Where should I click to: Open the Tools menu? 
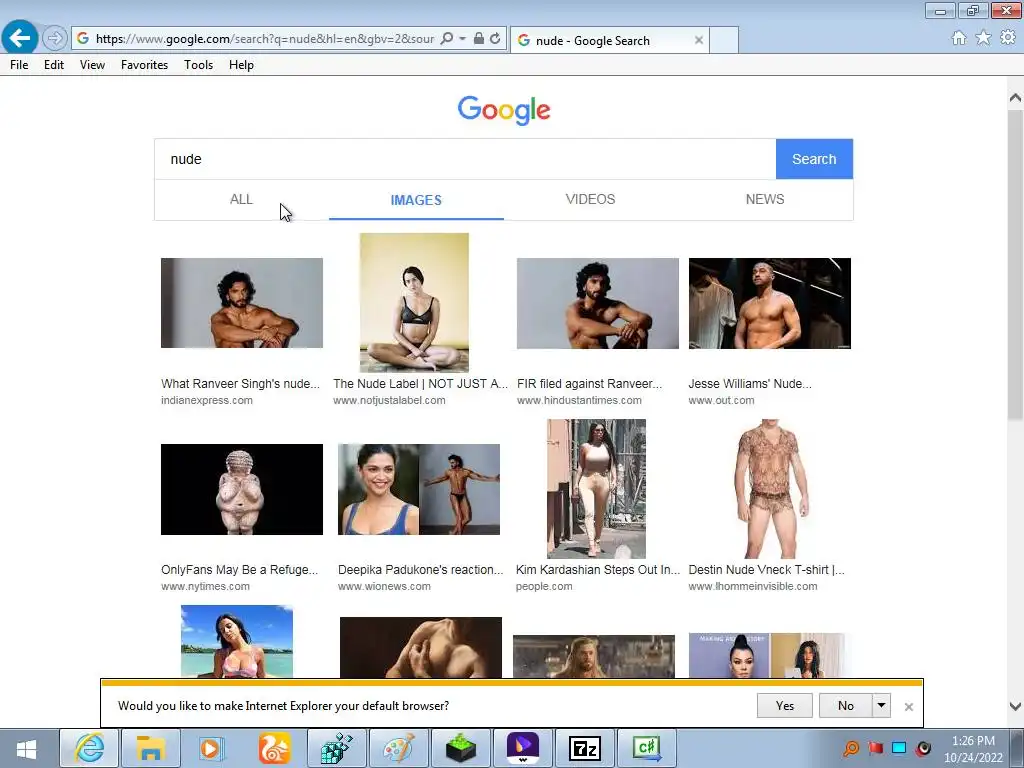click(199, 65)
